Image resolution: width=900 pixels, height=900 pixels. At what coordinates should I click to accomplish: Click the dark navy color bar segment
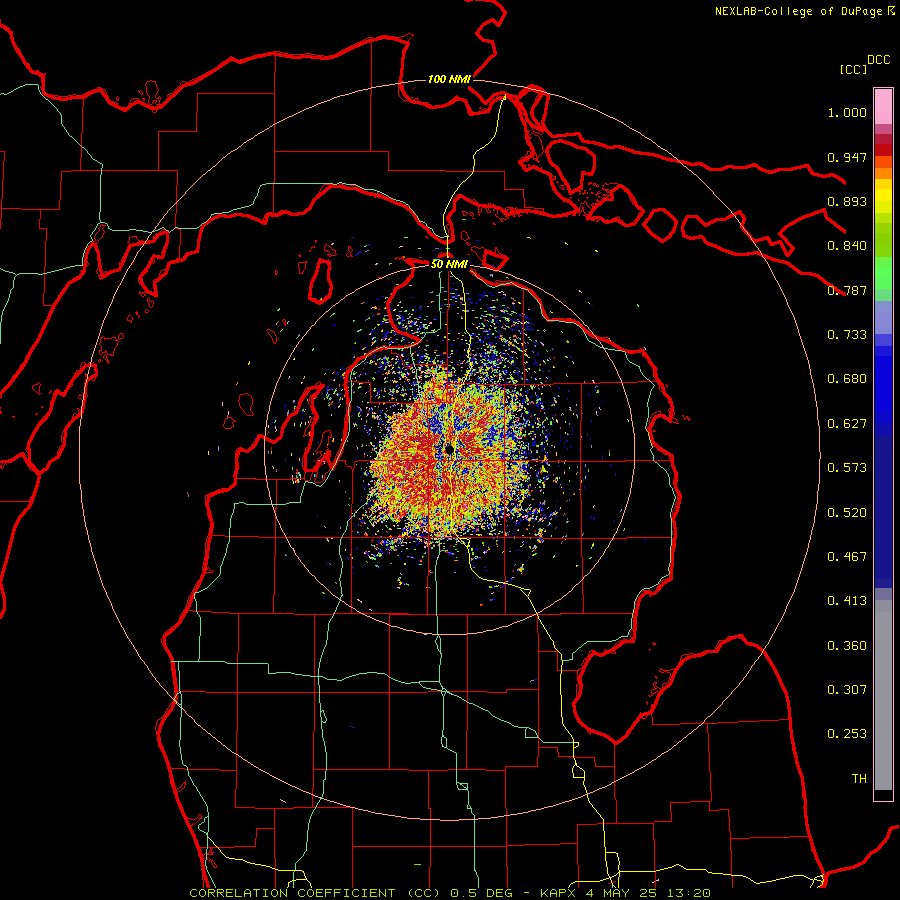[x=883, y=511]
